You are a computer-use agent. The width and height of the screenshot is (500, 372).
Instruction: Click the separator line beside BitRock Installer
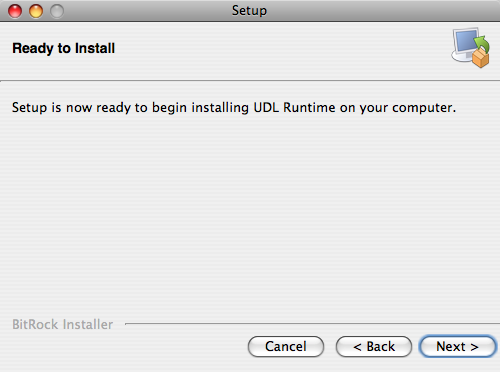coord(312,323)
